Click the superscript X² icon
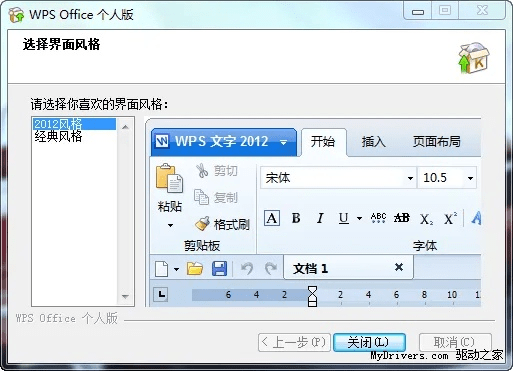 pyautogui.click(x=450, y=218)
